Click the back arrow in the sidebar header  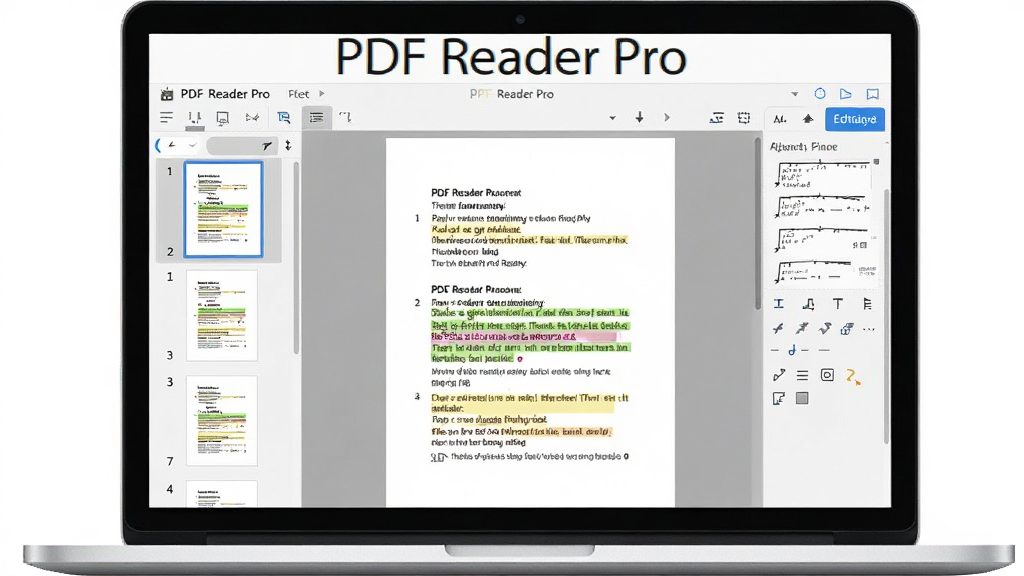(x=172, y=145)
